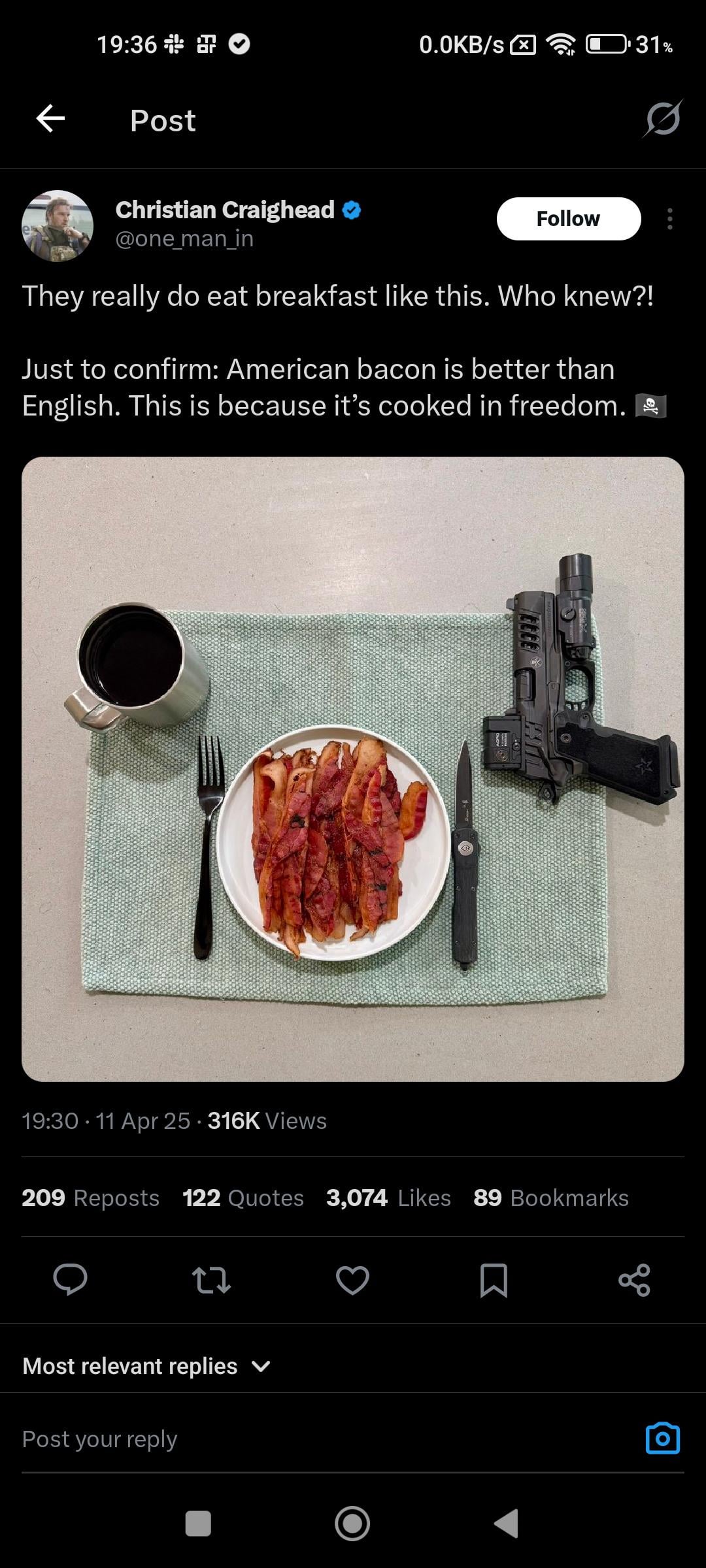The width and height of the screenshot is (706, 1568).
Task: Tap the back arrow icon
Action: pos(50,119)
